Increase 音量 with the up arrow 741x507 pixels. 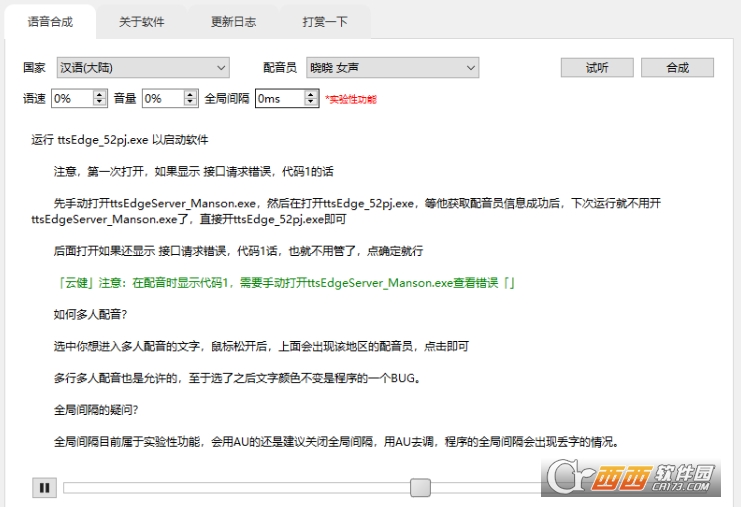point(190,95)
